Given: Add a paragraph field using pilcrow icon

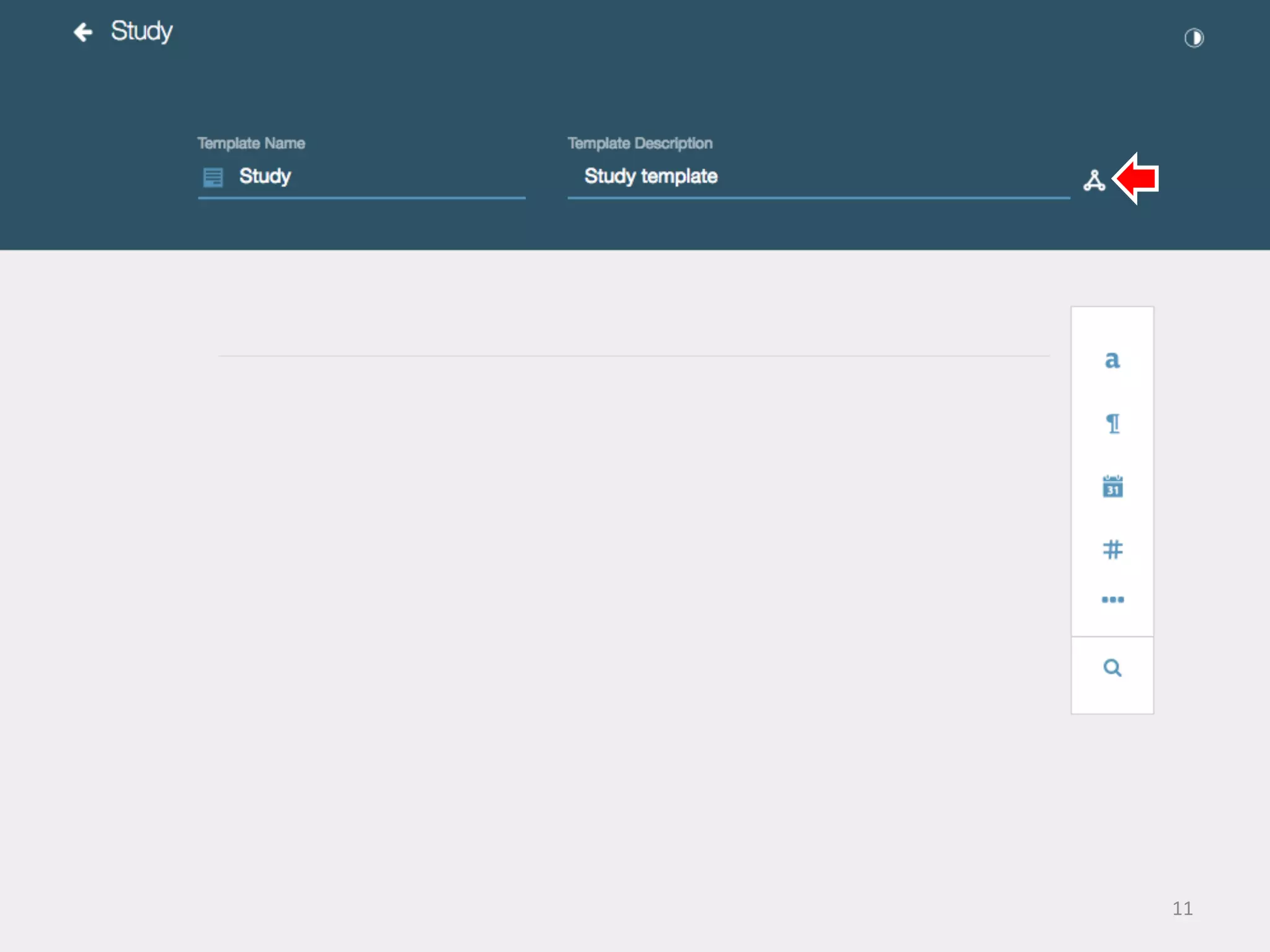Looking at the screenshot, I should point(1112,424).
